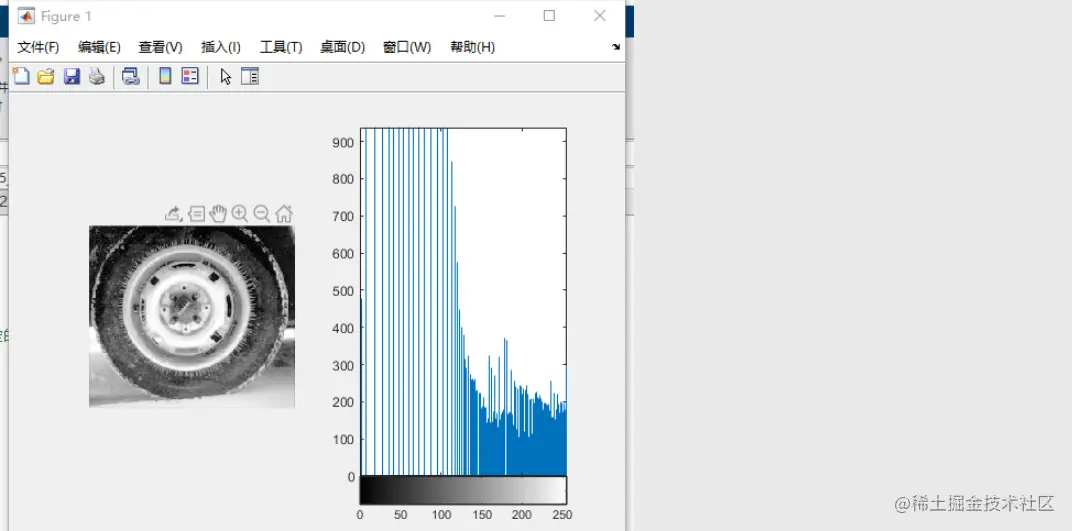This screenshot has height=531, width=1072.
Task: Open the 窗口(W) menu
Action: 407,47
